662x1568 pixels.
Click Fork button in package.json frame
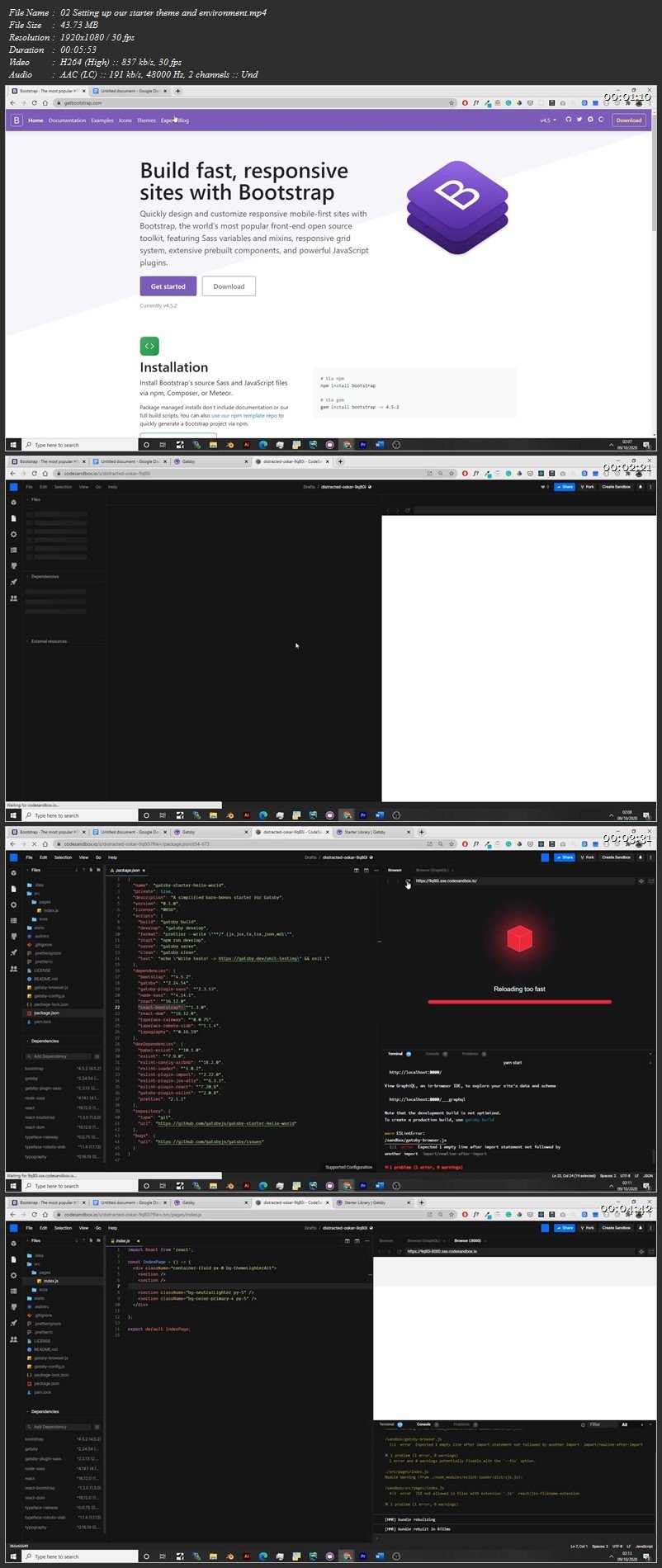click(588, 857)
